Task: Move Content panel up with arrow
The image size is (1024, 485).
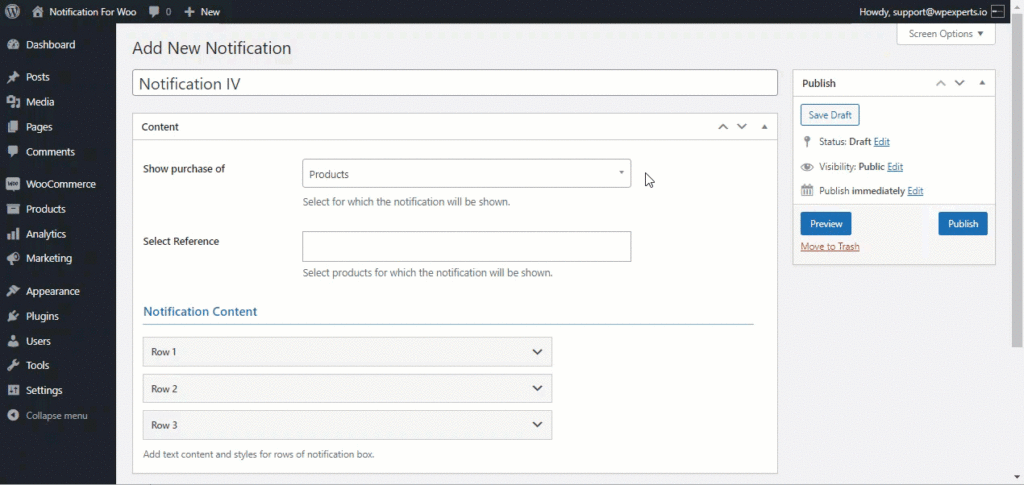Action: pos(723,127)
